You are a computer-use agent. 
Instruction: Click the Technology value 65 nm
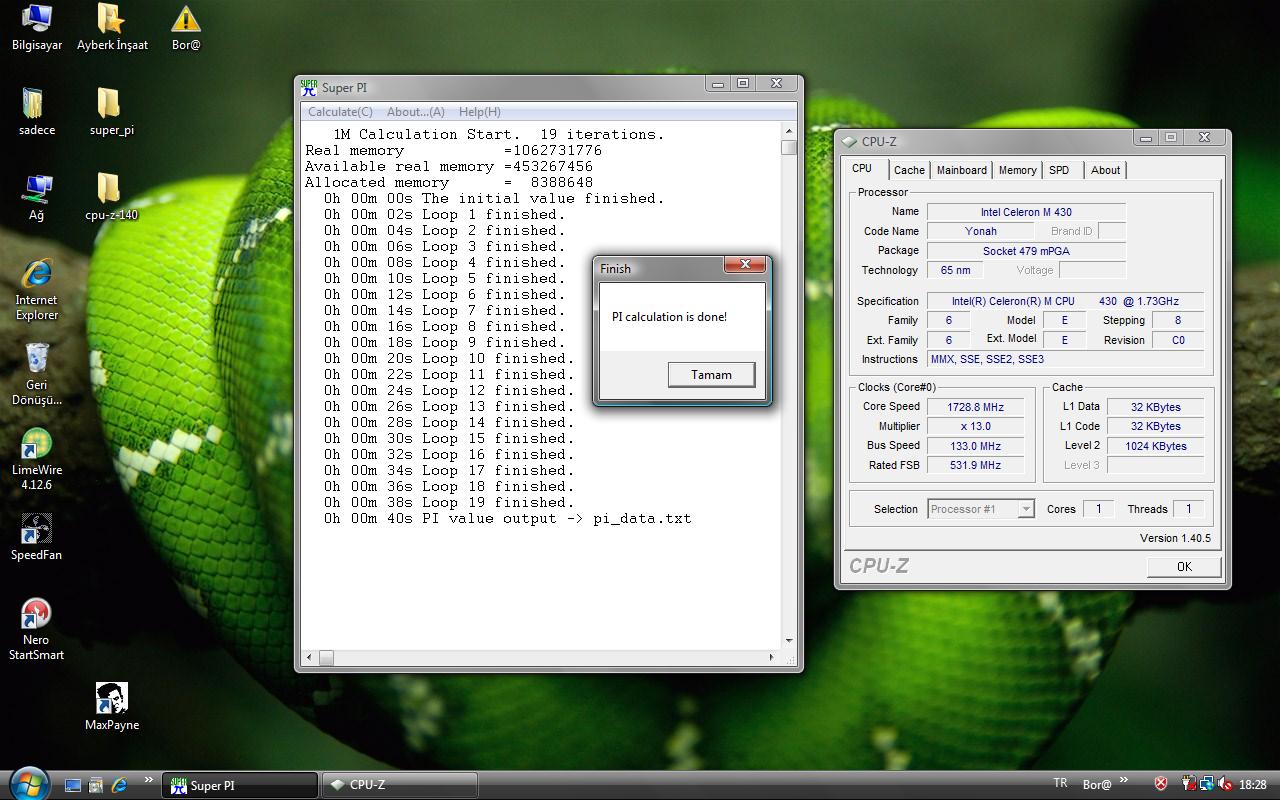tap(955, 270)
